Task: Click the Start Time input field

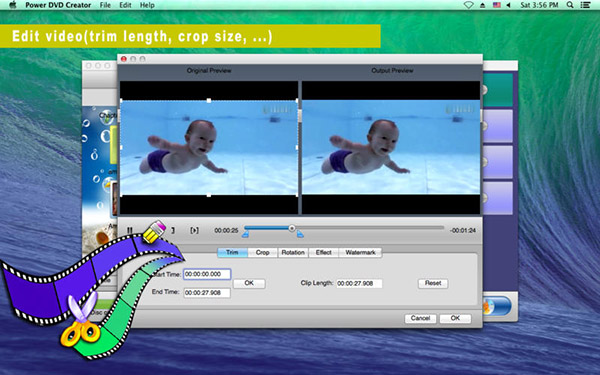Action: coord(207,274)
